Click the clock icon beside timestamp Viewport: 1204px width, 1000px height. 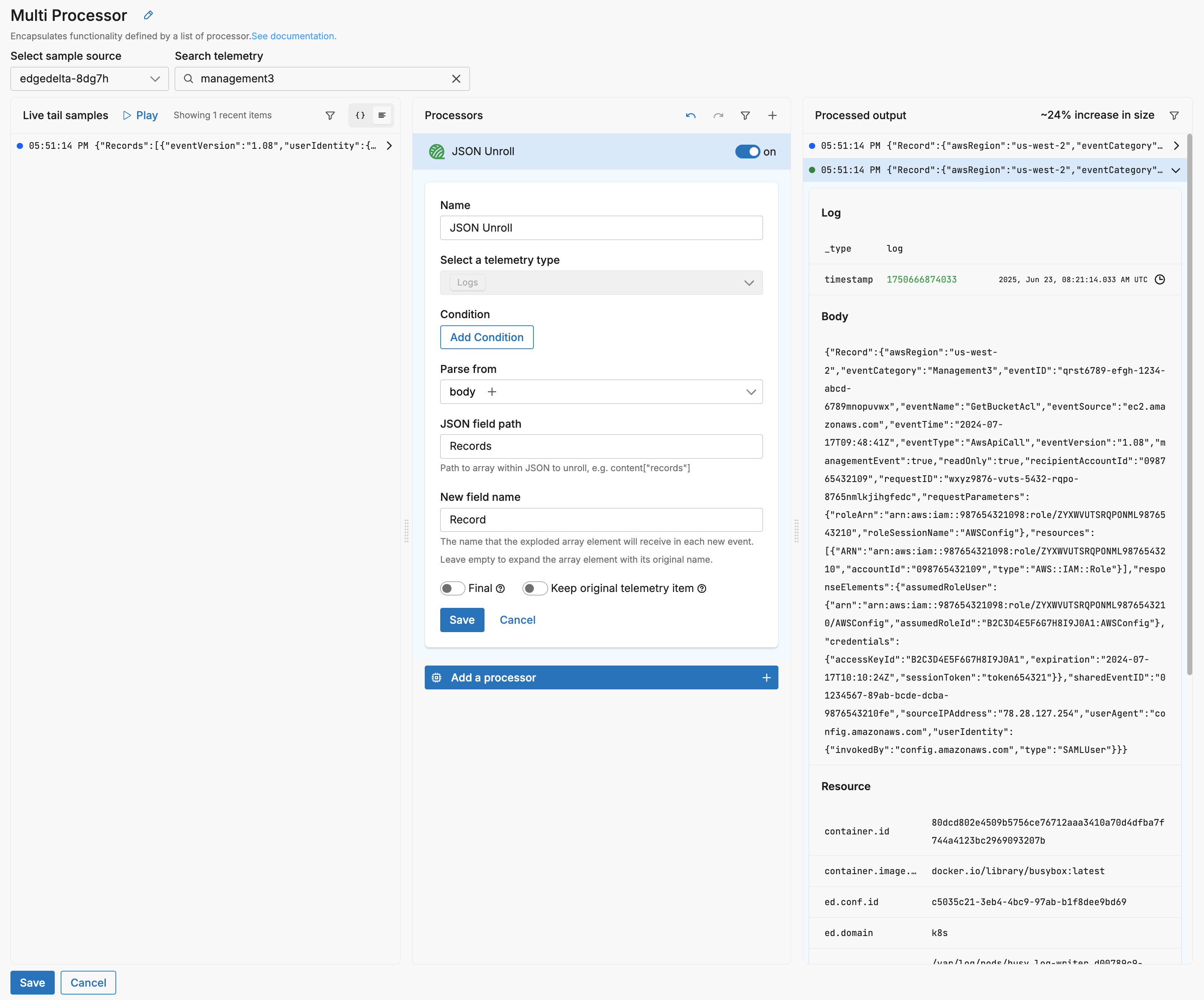pyautogui.click(x=1160, y=280)
